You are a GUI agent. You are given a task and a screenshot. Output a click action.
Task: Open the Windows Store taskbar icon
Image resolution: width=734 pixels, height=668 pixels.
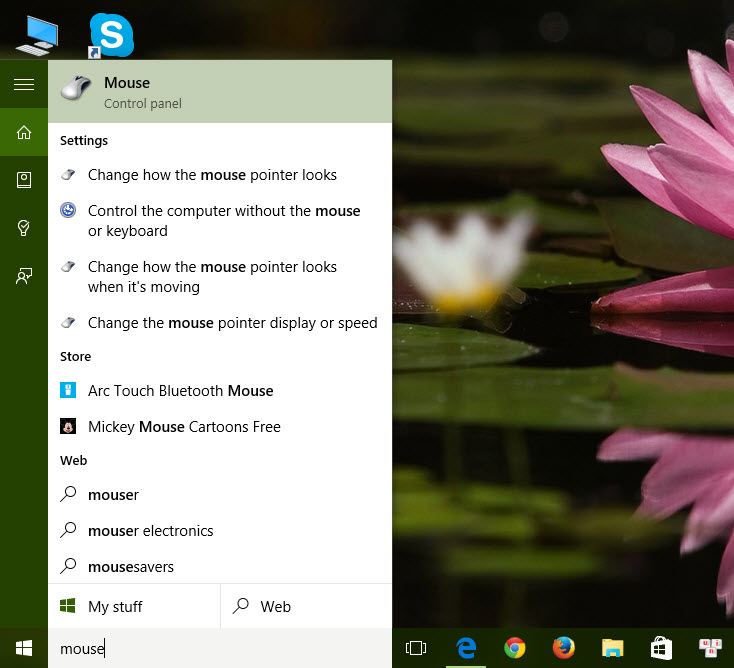coord(661,649)
